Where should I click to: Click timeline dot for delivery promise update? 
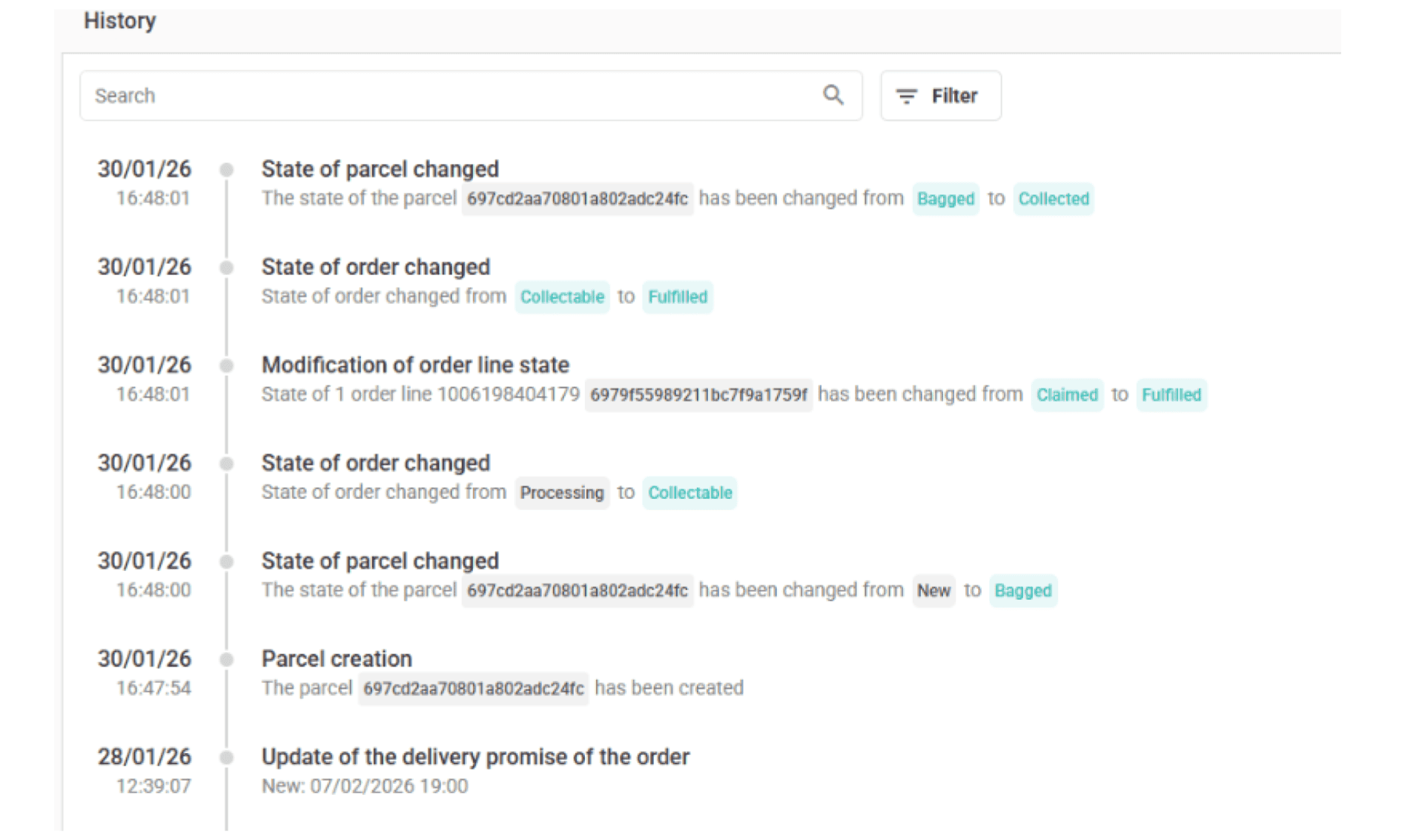[227, 757]
